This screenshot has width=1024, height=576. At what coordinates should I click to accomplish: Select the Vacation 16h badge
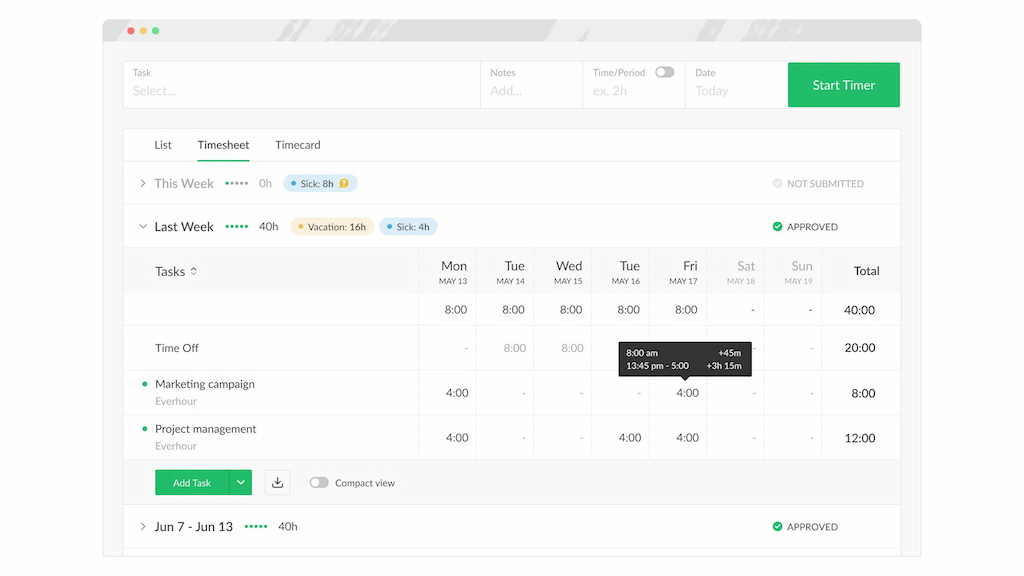[331, 227]
